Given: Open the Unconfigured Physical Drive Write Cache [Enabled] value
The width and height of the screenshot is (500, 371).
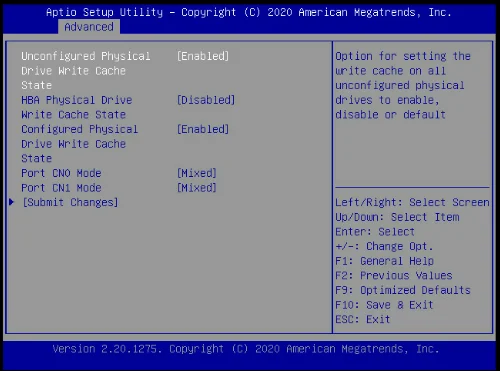Looking at the screenshot, I should click(203, 56).
